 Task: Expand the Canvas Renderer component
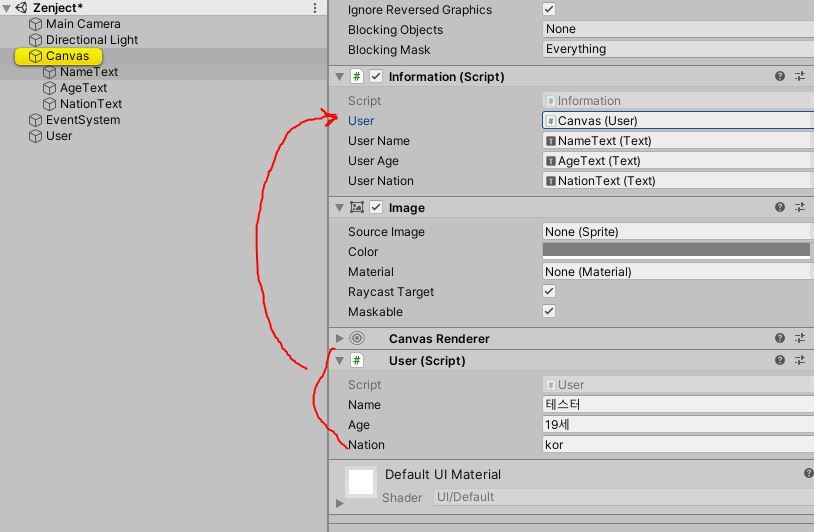pos(340,338)
